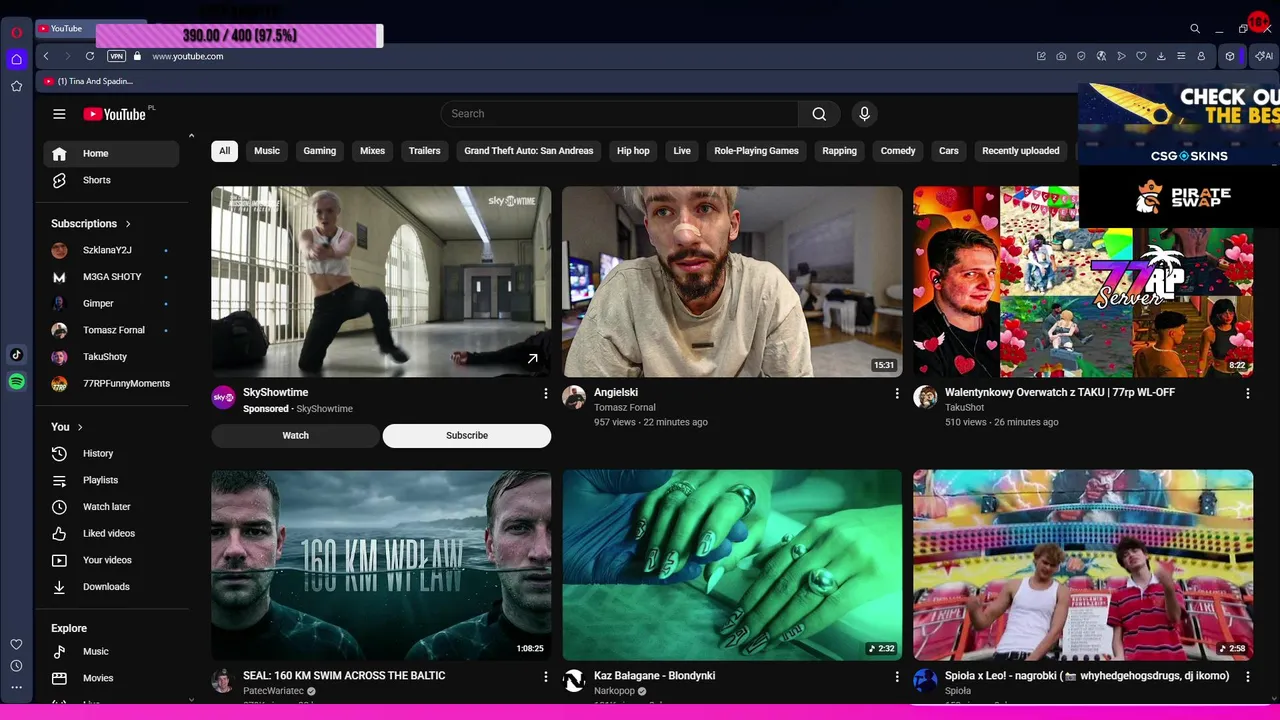Open browser downloads arrow icon
1280x720 pixels.
(x=1161, y=56)
